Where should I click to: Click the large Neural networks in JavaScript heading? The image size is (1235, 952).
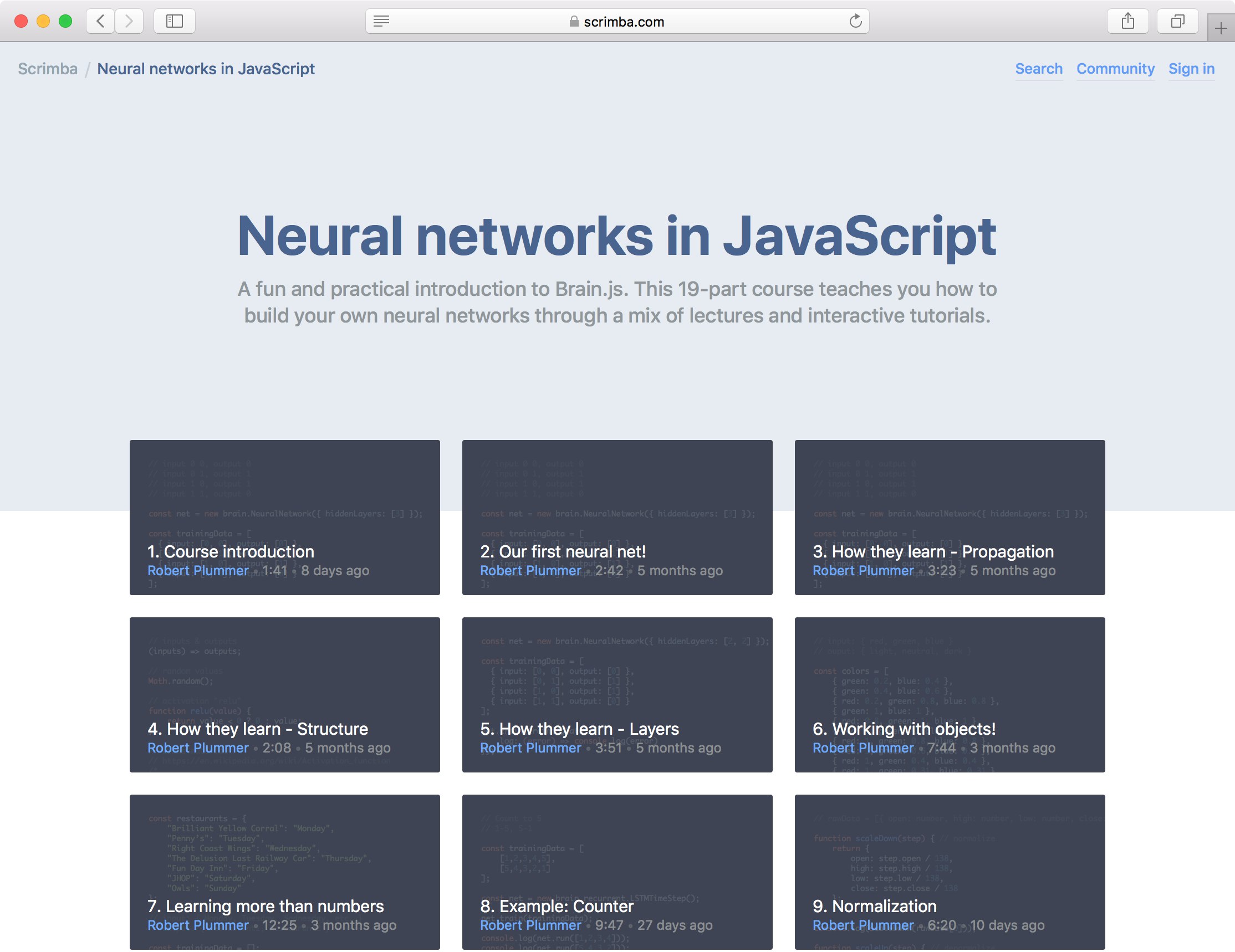(617, 236)
